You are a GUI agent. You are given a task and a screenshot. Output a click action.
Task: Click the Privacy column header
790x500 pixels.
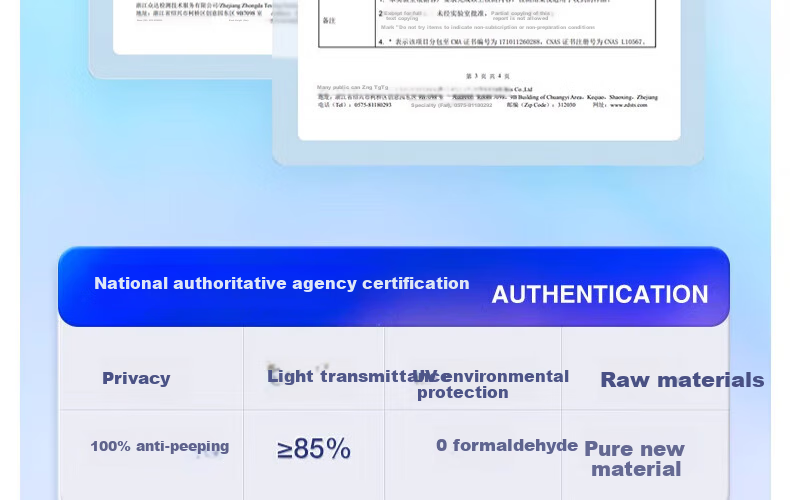136,378
